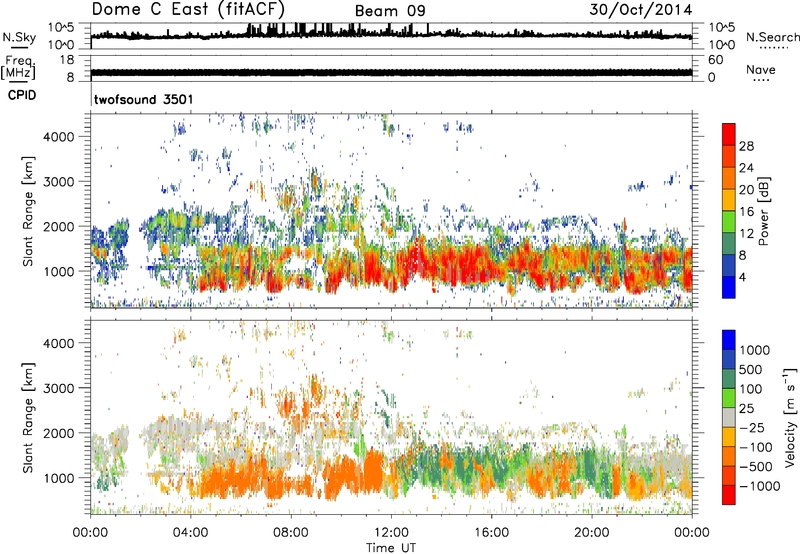800x554 pixels.
Task: Click the "Time UT" axis title
Action: pyautogui.click(x=391, y=548)
